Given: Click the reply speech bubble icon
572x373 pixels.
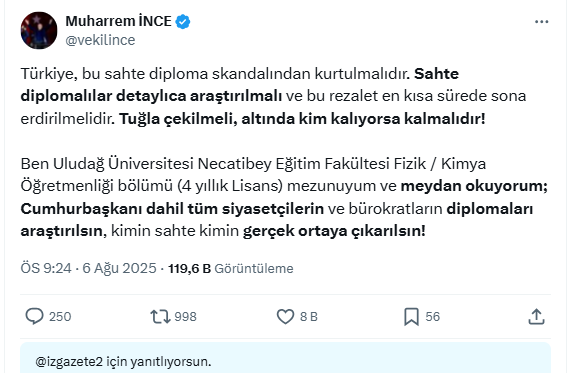Looking at the screenshot, I should 34,316.
